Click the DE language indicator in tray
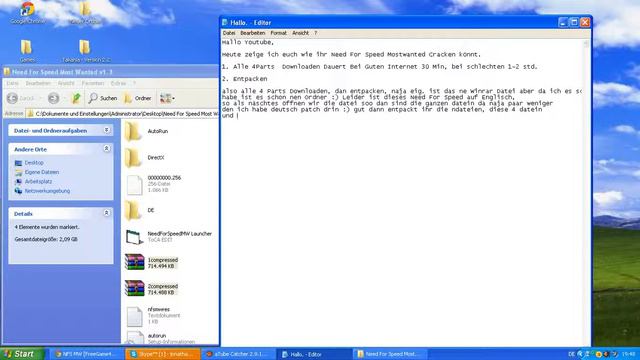 coord(571,354)
